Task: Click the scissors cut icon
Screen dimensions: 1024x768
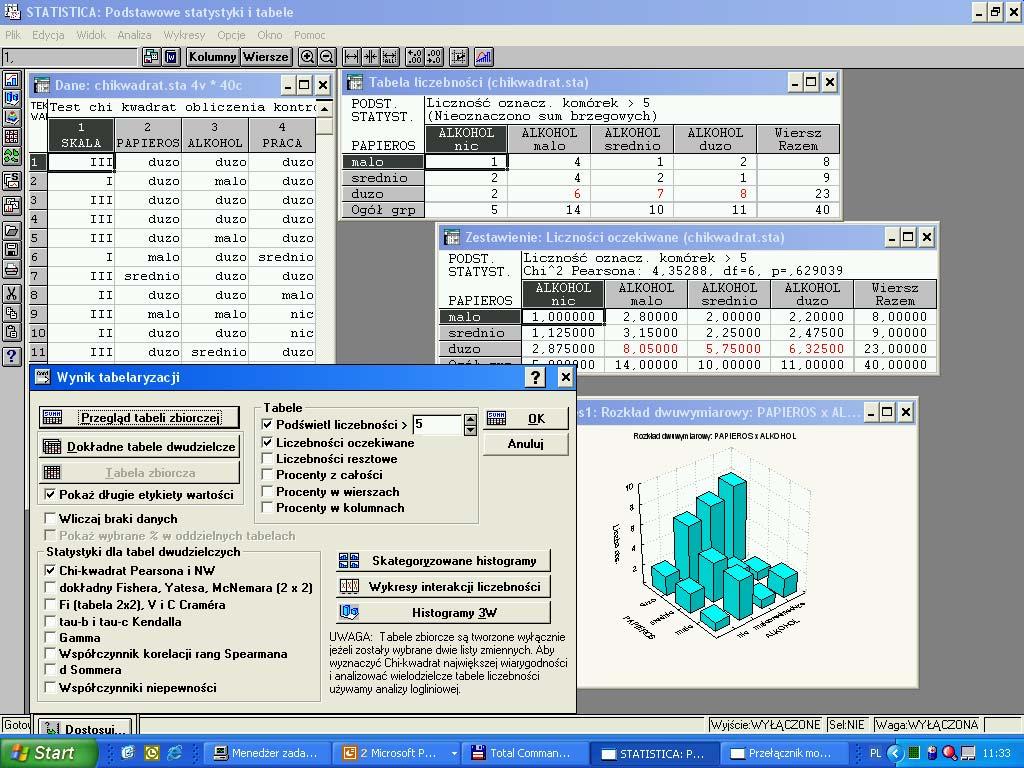Action: pyautogui.click(x=12, y=294)
